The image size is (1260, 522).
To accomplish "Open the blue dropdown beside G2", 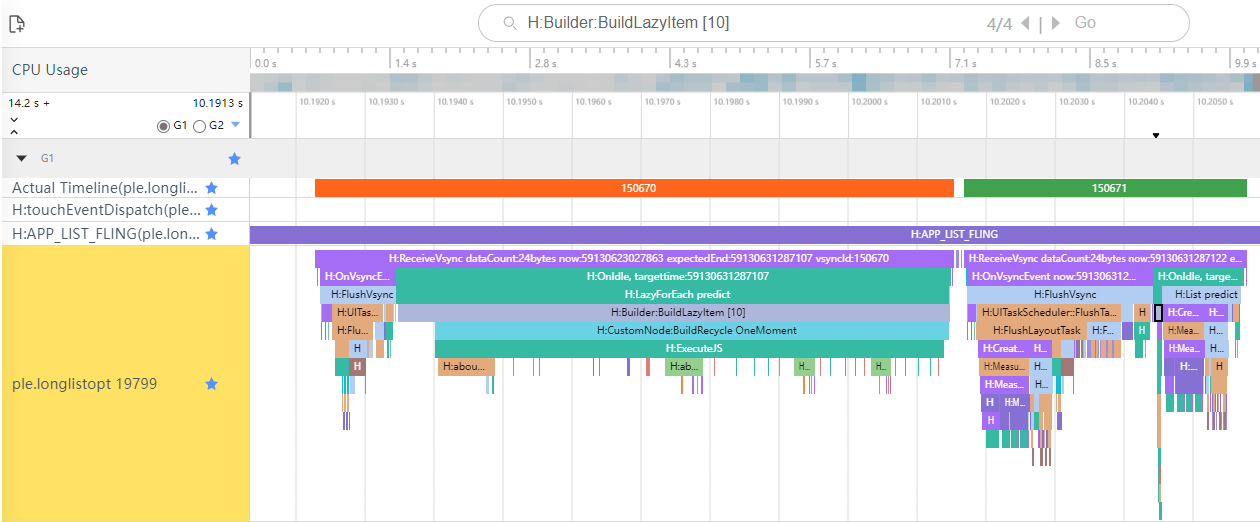I will click(x=236, y=125).
